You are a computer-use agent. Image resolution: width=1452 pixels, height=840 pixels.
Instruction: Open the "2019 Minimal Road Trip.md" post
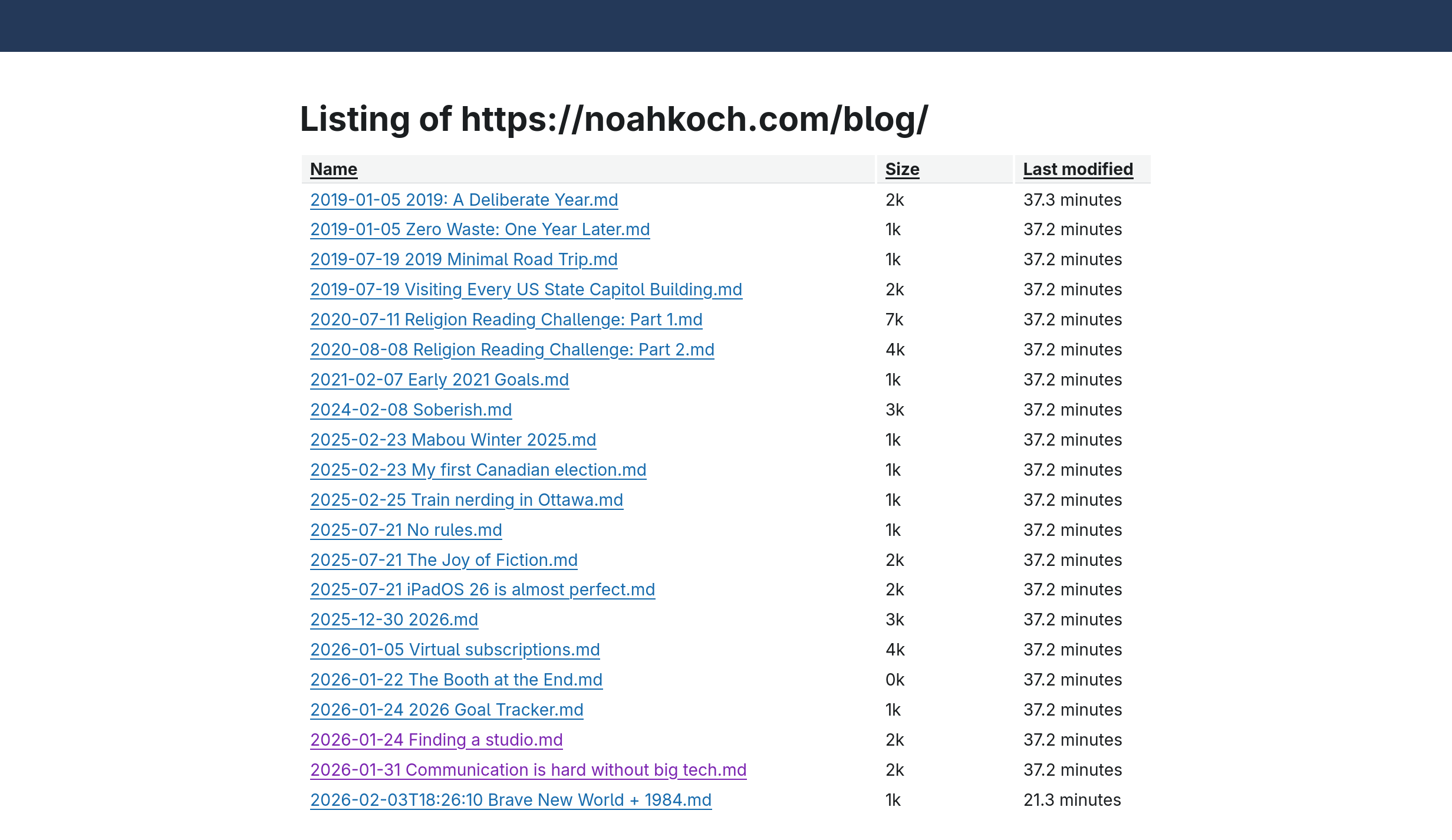point(464,259)
